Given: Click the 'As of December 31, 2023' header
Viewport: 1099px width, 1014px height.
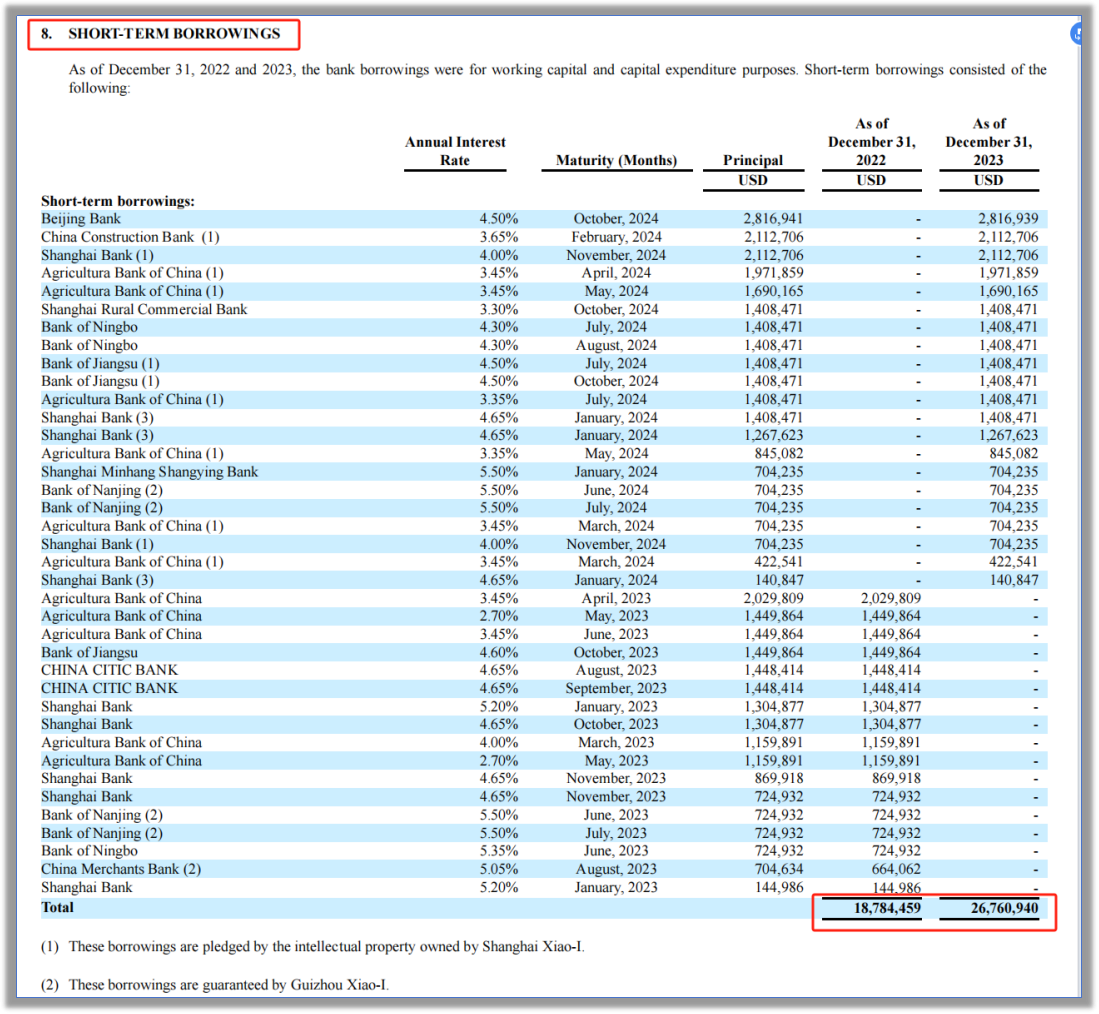Looking at the screenshot, I should (x=988, y=141).
